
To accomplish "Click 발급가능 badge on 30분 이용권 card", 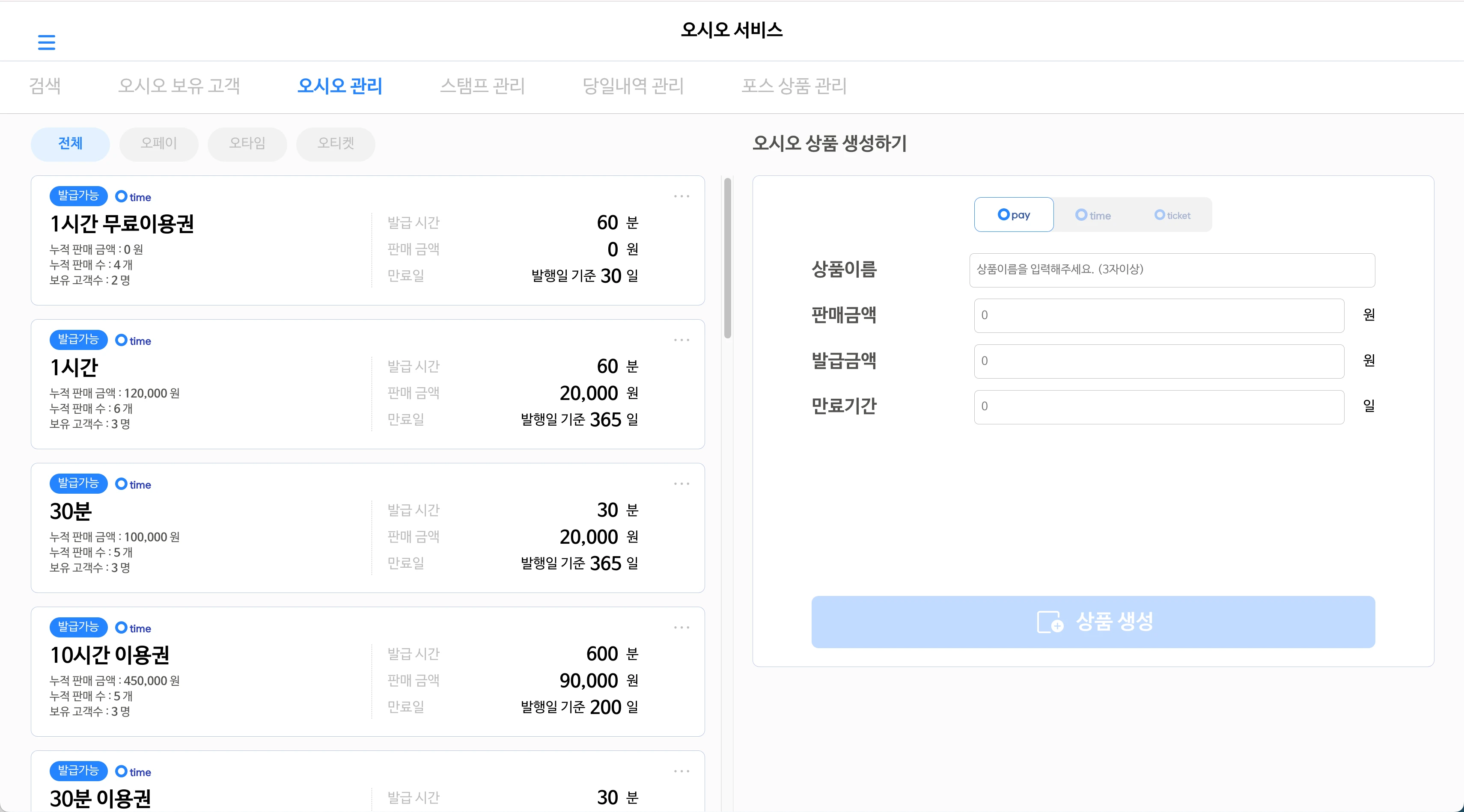I will pos(78,771).
